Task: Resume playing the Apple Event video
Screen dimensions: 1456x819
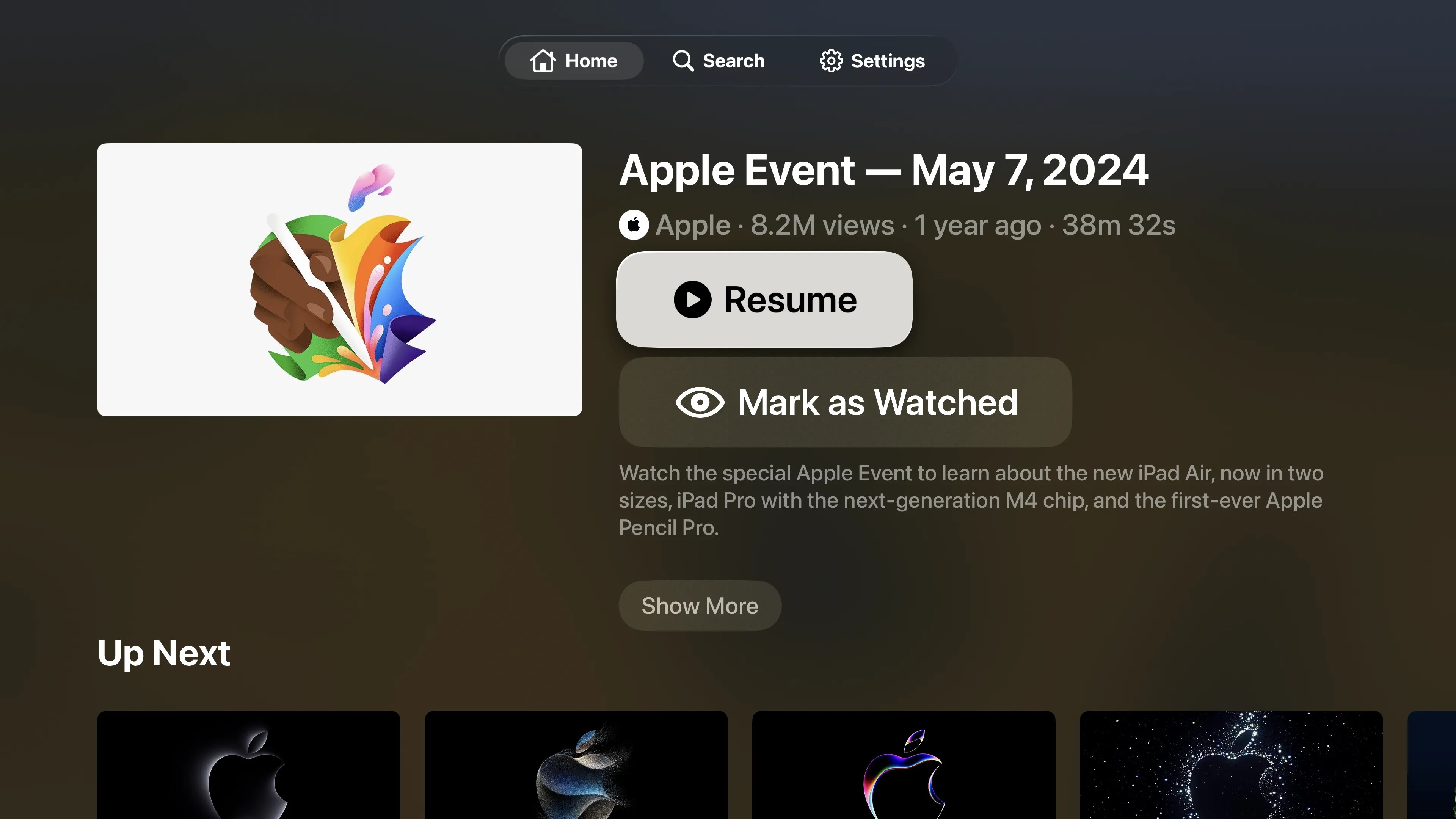Action: [x=764, y=299]
